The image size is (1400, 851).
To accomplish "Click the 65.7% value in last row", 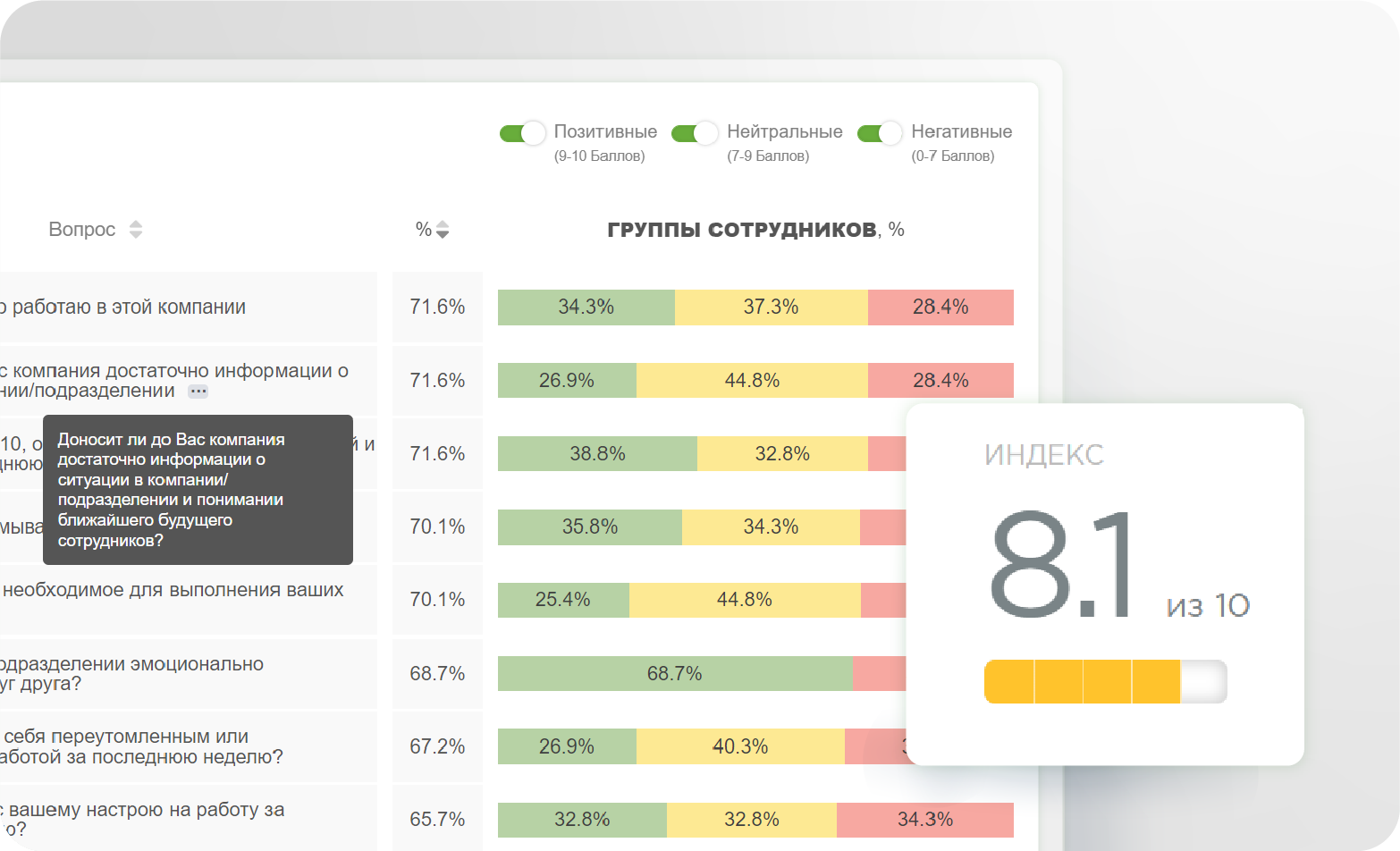I will pyautogui.click(x=437, y=820).
